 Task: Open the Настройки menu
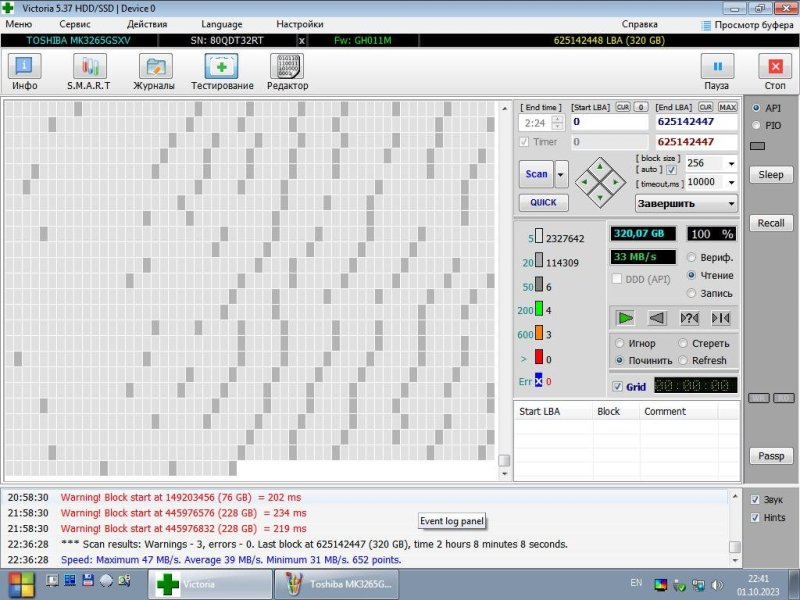299,23
